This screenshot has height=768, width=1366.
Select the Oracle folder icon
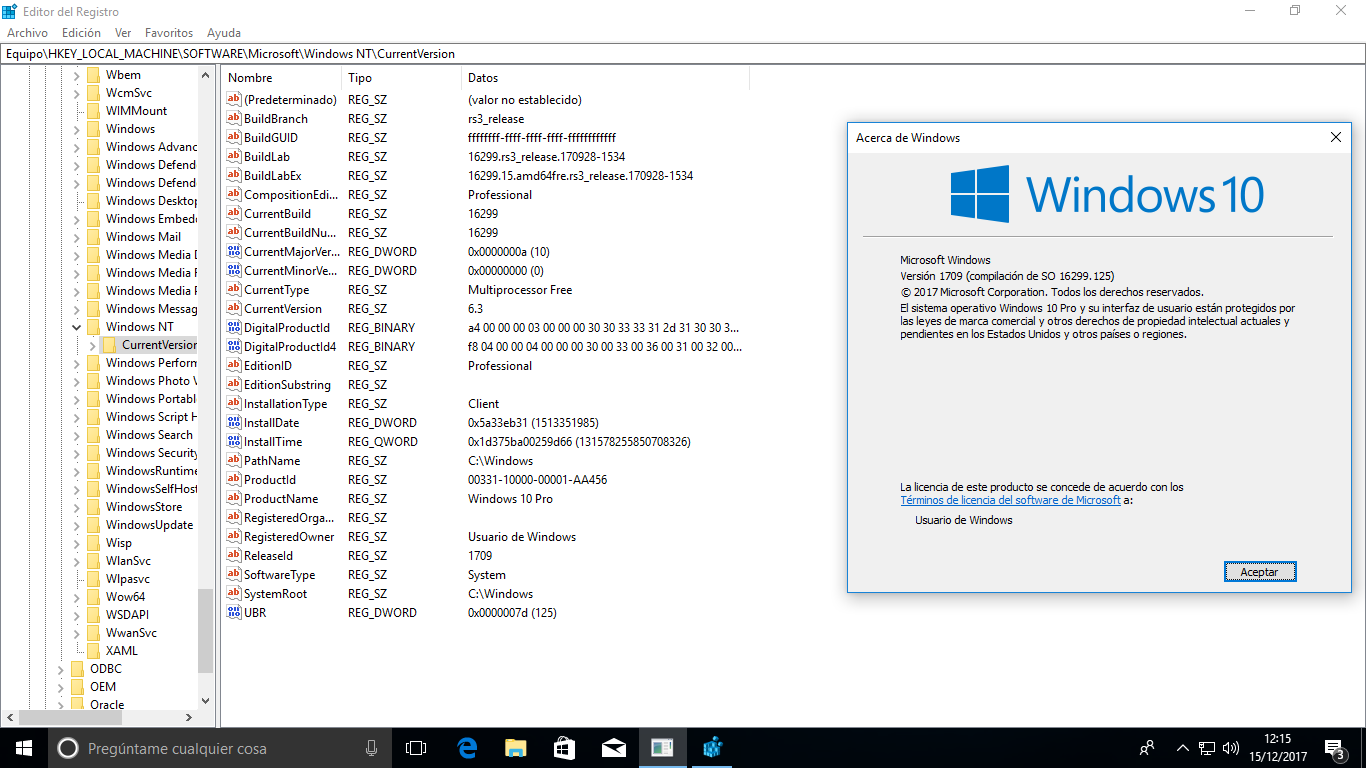pos(78,705)
